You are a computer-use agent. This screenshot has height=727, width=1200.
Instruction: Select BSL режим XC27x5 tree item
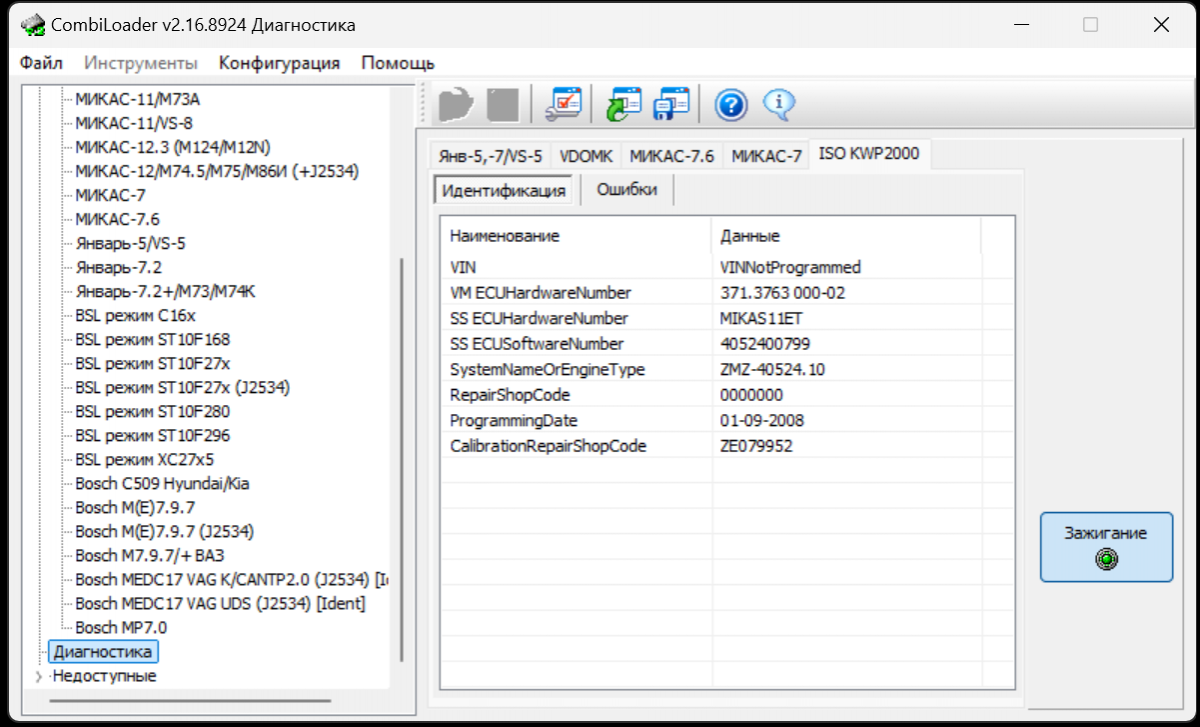click(x=145, y=459)
